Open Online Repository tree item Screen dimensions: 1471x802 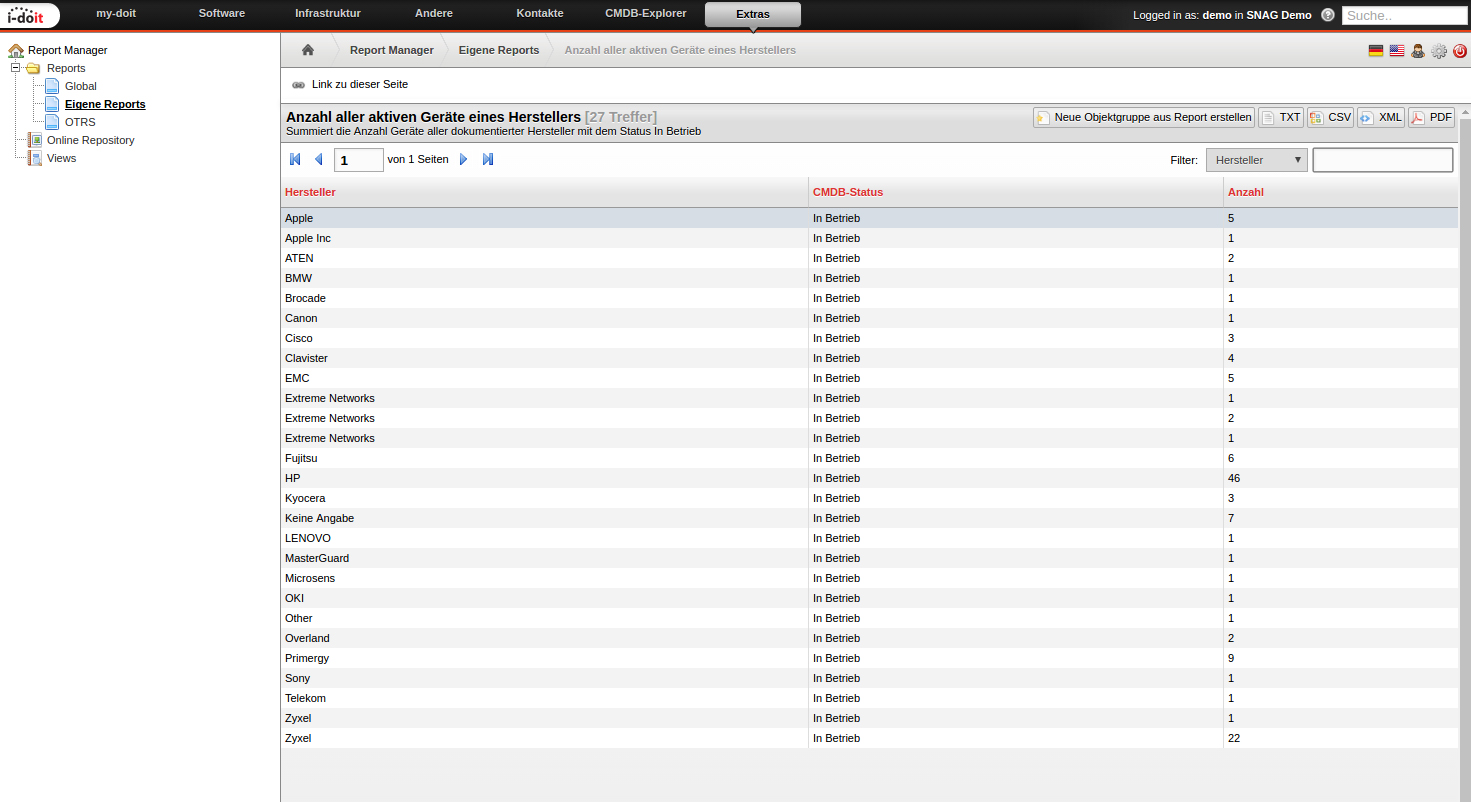[x=91, y=140]
